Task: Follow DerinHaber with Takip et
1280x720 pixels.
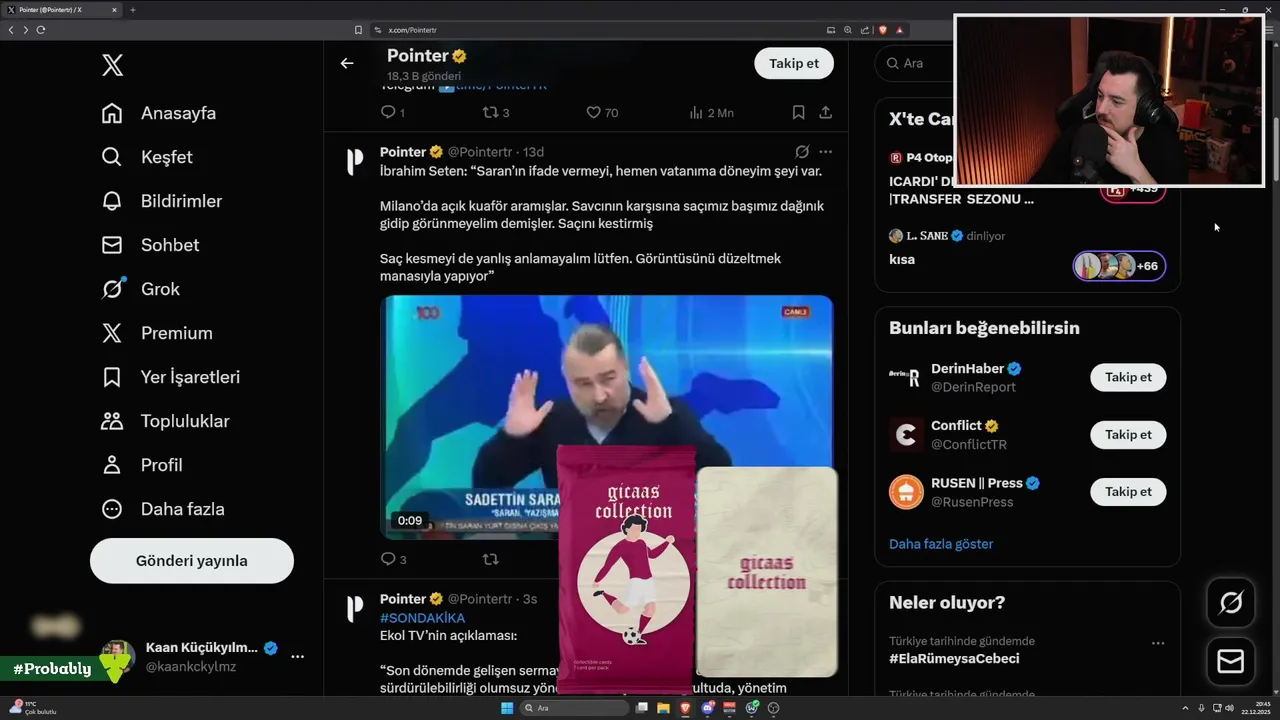Action: pyautogui.click(x=1128, y=377)
